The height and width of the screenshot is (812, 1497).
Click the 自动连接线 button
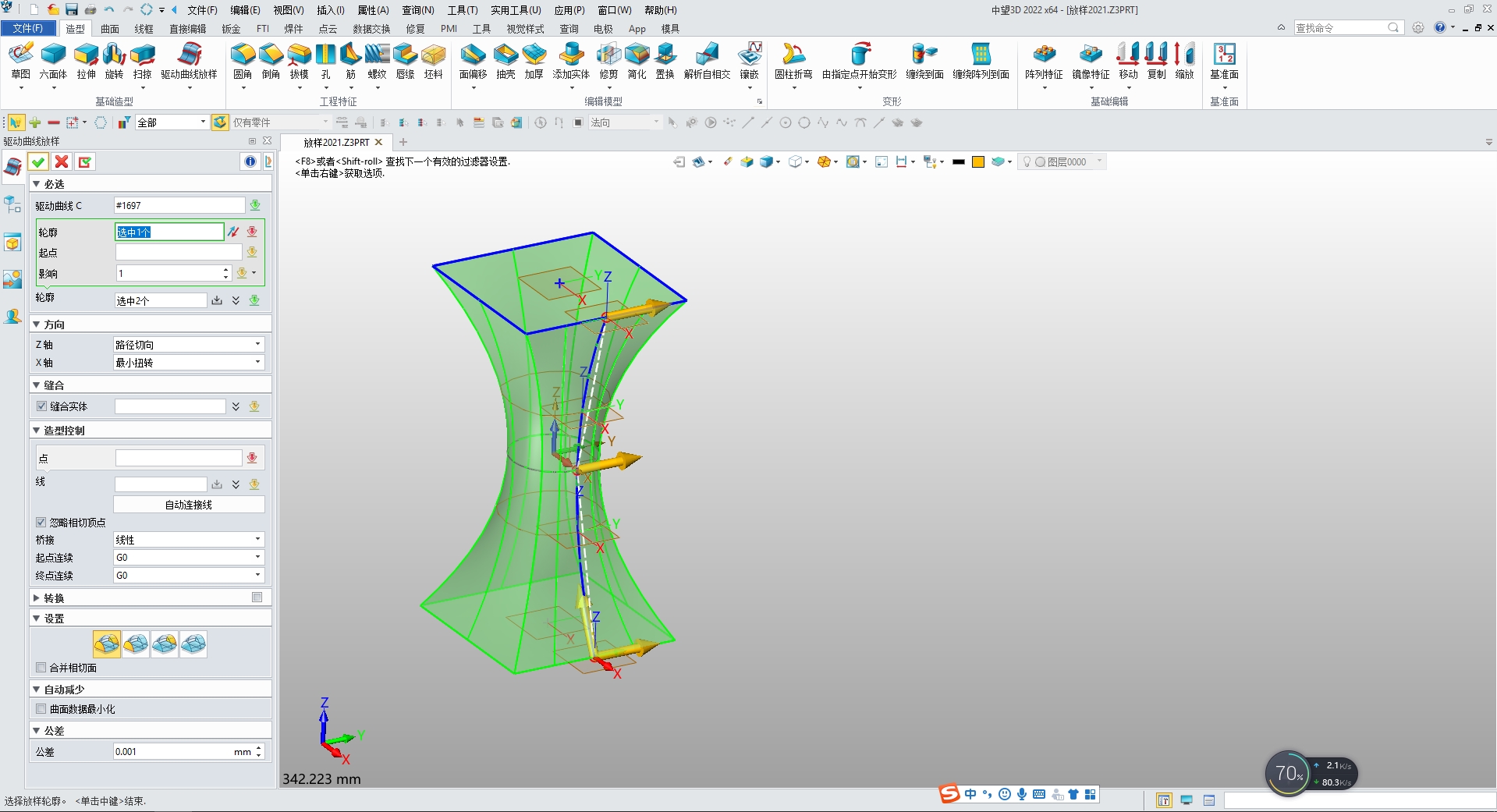[187, 504]
